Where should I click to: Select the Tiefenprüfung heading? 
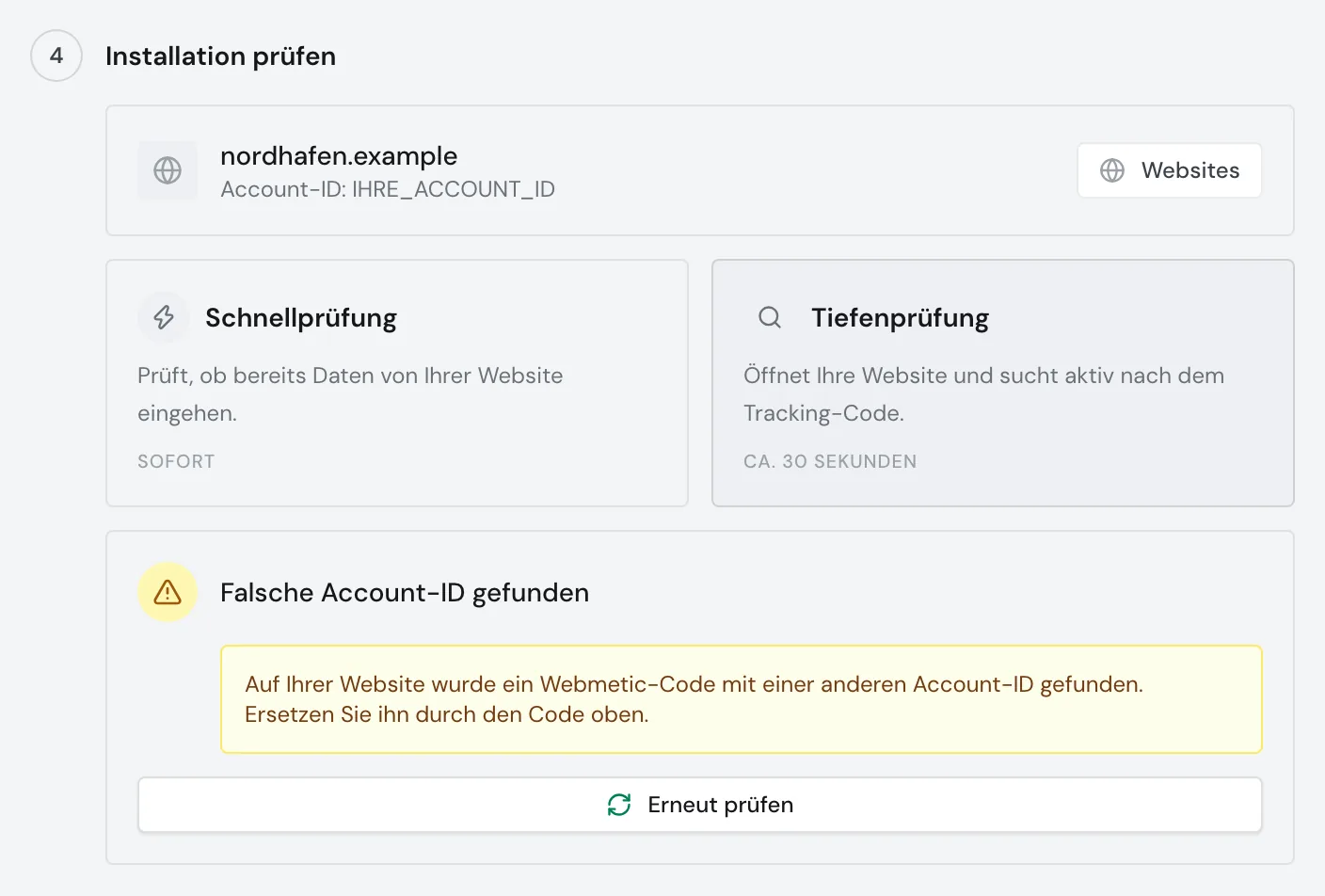(x=901, y=318)
